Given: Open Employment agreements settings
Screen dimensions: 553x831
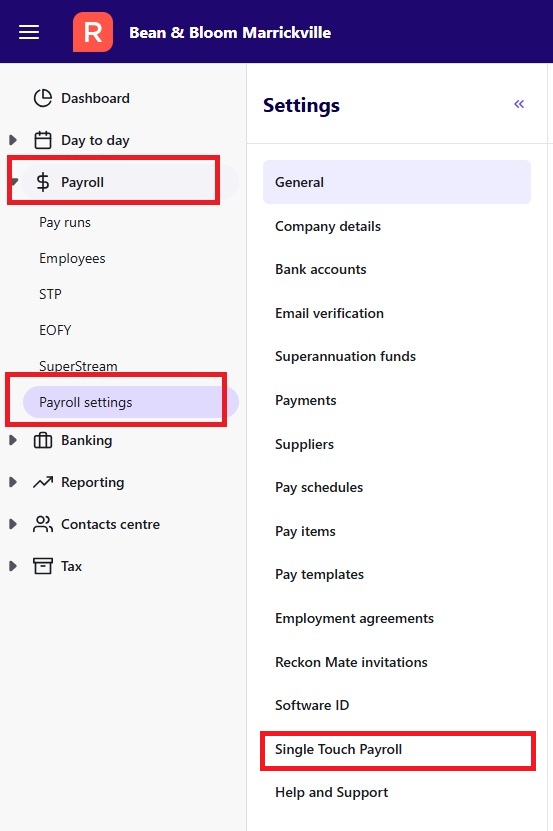Looking at the screenshot, I should 354,618.
